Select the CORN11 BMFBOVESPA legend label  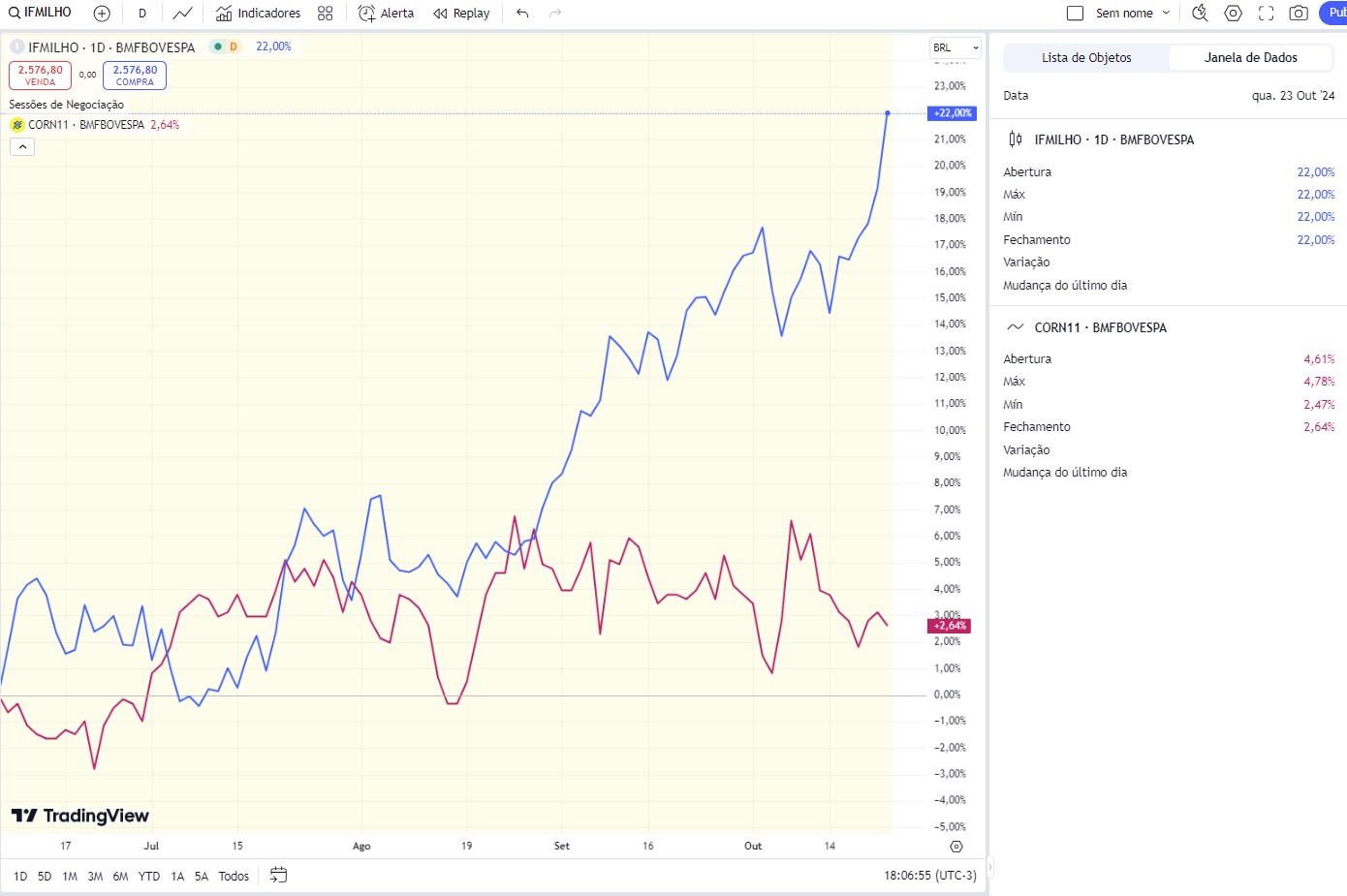pos(86,125)
